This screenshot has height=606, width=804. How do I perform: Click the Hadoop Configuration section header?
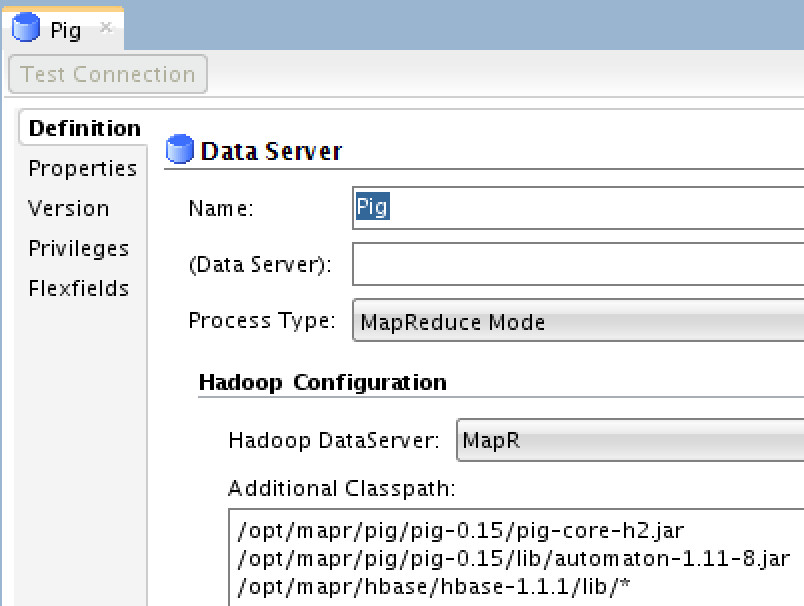pyautogui.click(x=323, y=382)
